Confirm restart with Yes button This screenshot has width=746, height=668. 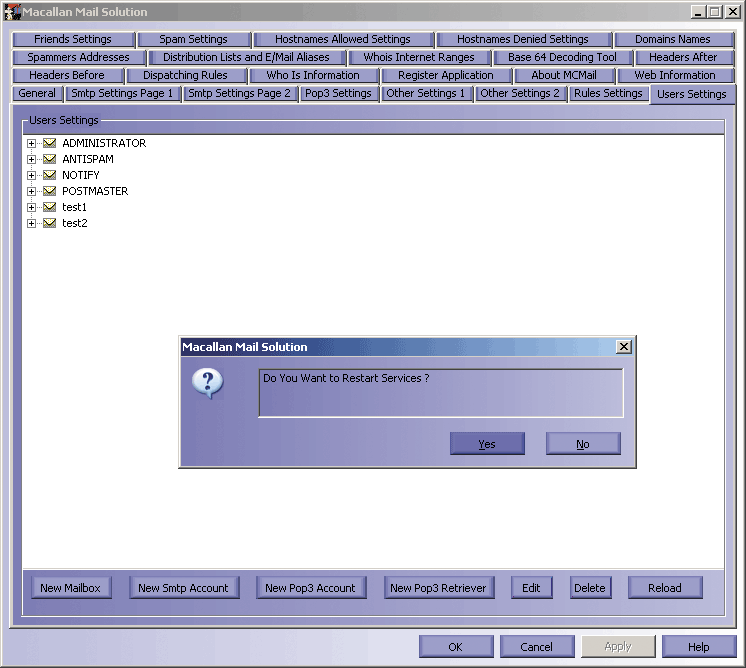(x=487, y=443)
